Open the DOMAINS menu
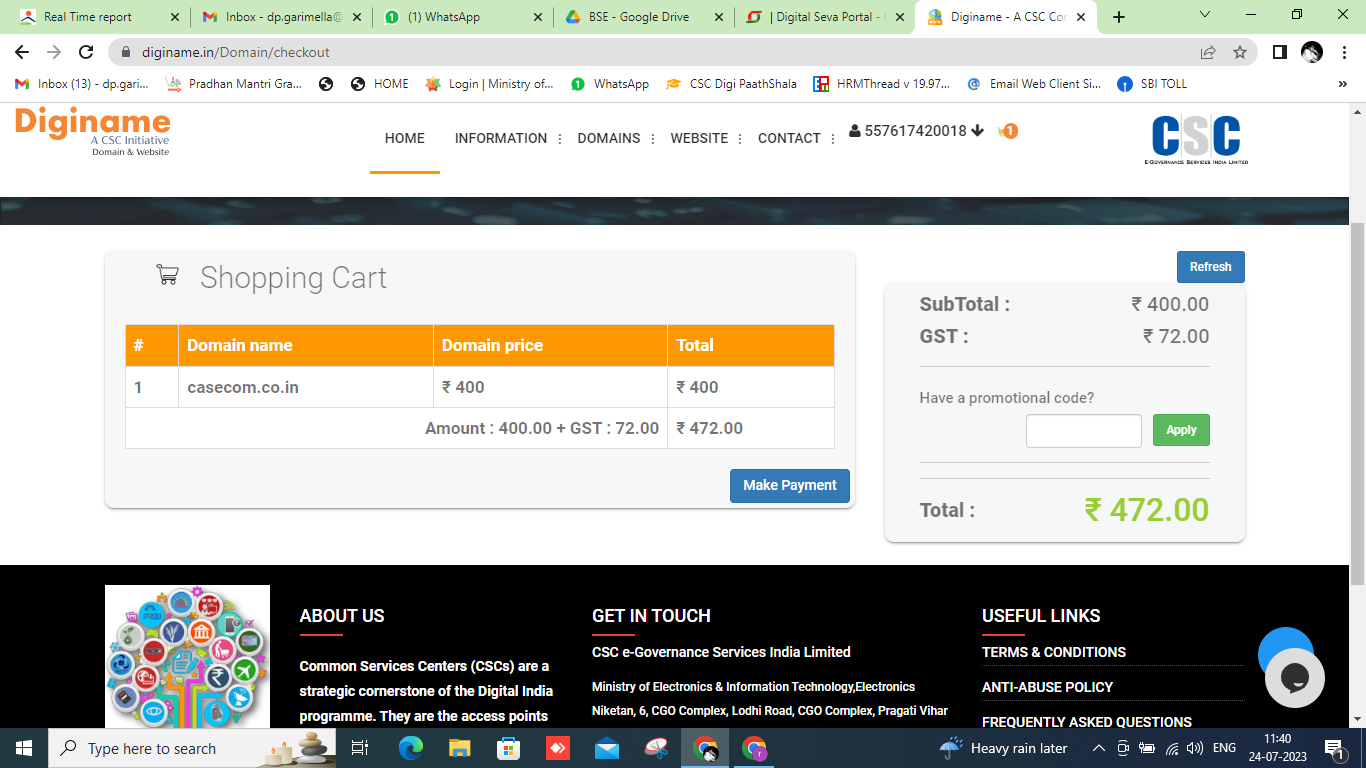 tap(609, 138)
